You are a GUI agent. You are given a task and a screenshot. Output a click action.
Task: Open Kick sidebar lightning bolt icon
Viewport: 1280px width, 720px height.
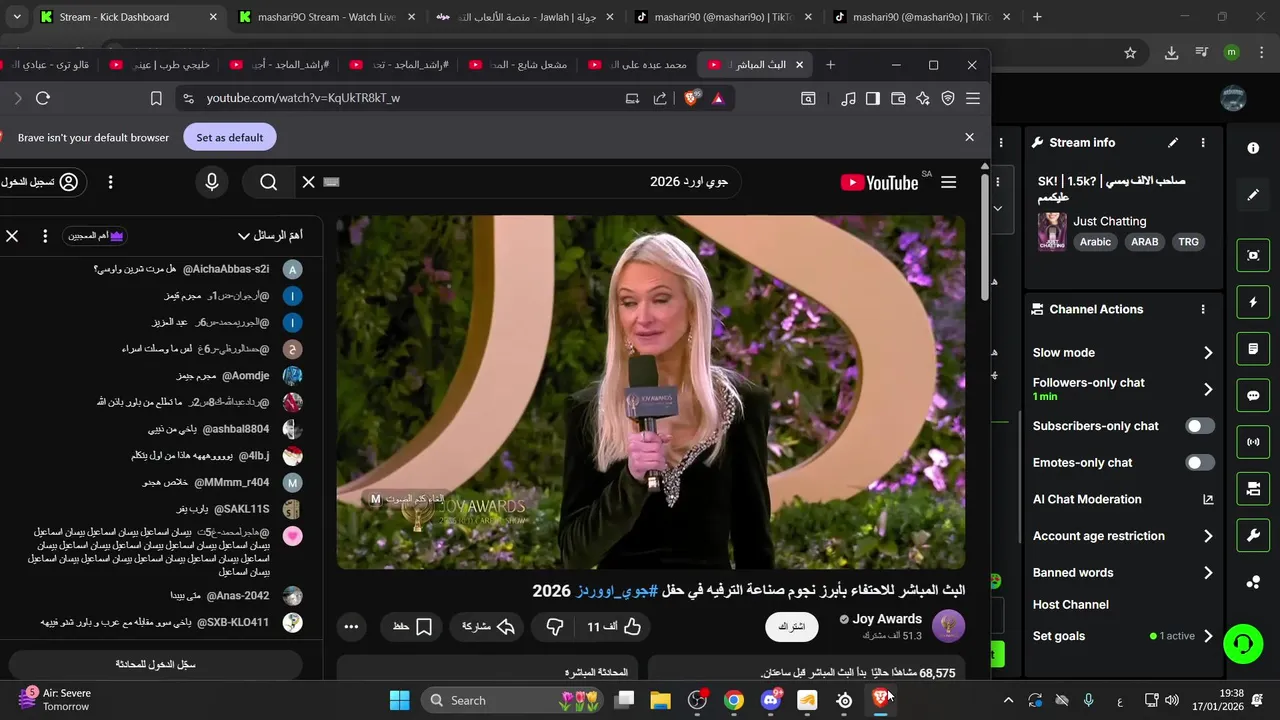1253,302
